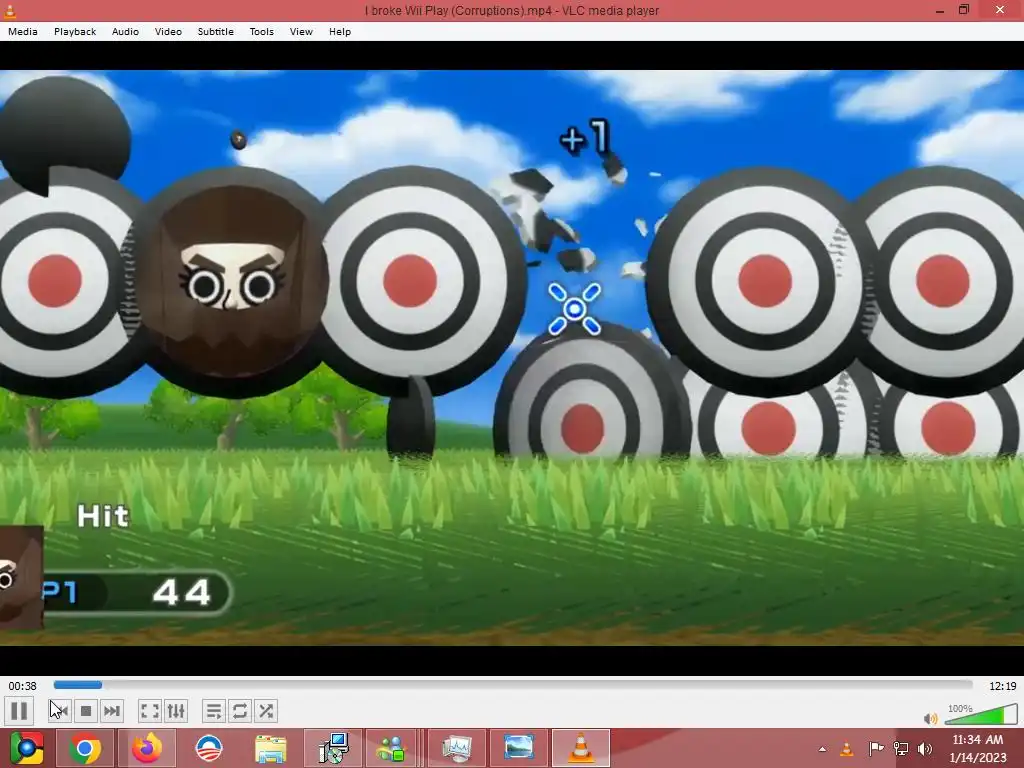
Task: Open the Video menu
Action: [x=168, y=31]
